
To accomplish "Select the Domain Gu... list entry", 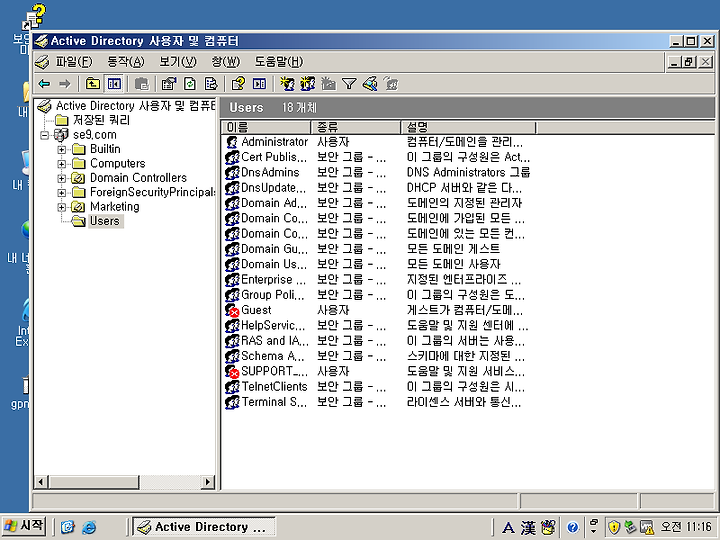I will pyautogui.click(x=274, y=249).
